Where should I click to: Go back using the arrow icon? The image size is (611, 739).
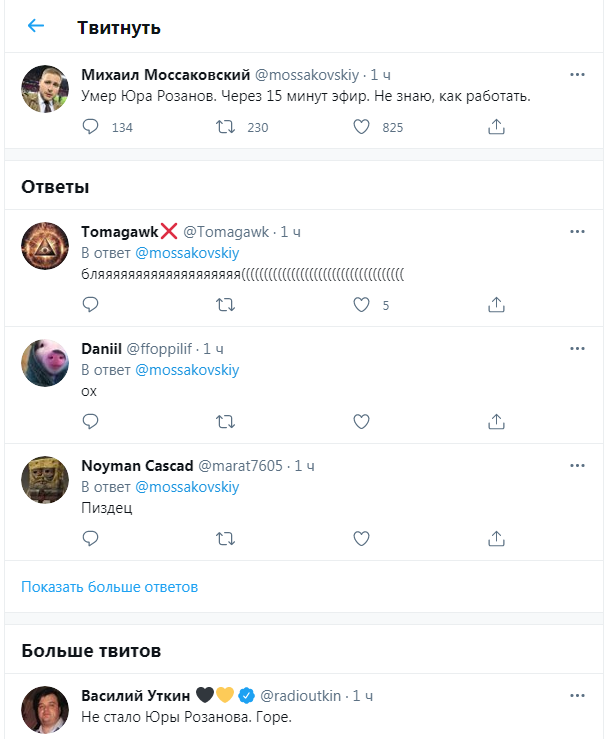(x=36, y=26)
